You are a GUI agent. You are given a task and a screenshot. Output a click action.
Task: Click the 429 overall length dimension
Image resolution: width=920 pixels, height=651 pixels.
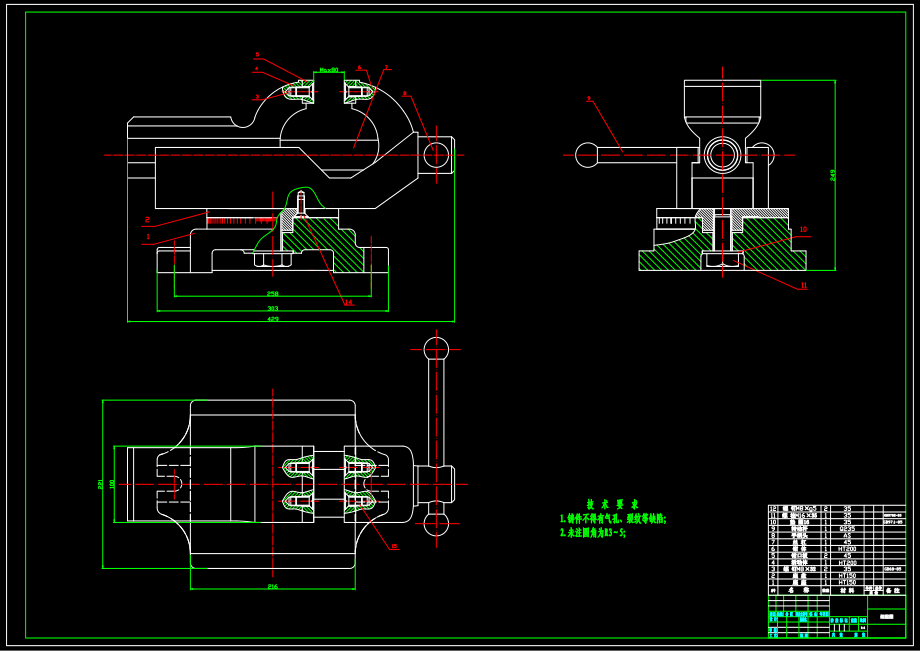[x=273, y=319]
